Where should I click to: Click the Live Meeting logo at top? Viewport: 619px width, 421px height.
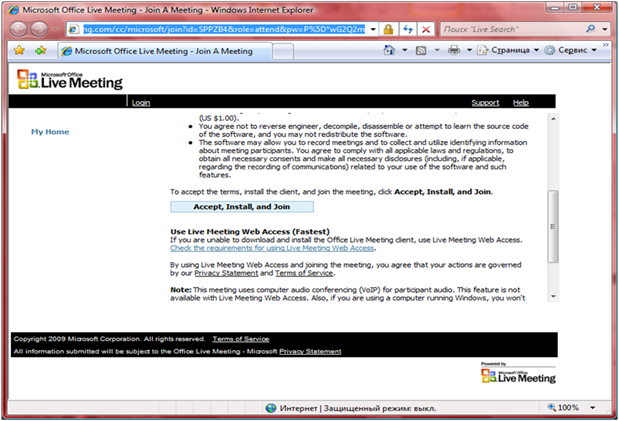(x=70, y=79)
